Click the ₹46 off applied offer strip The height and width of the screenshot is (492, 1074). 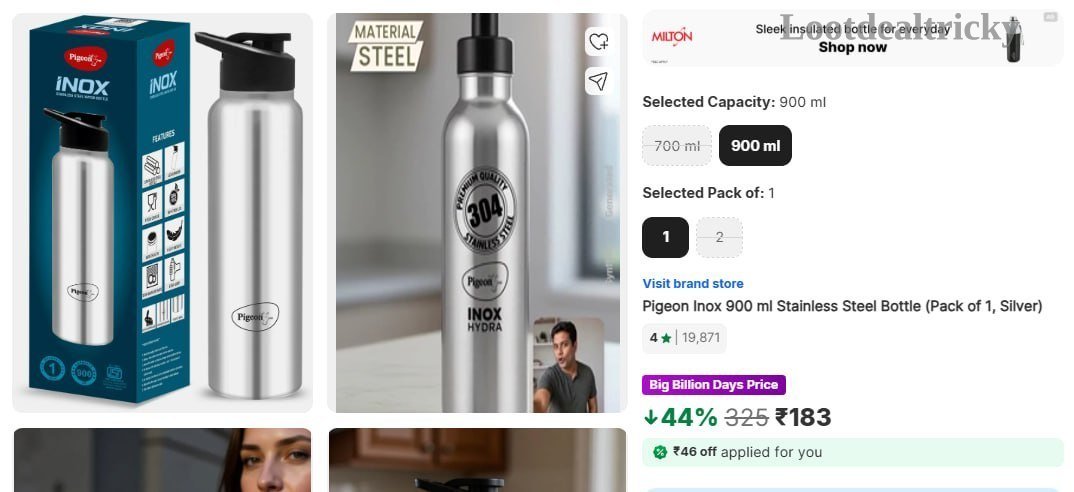pos(852,452)
